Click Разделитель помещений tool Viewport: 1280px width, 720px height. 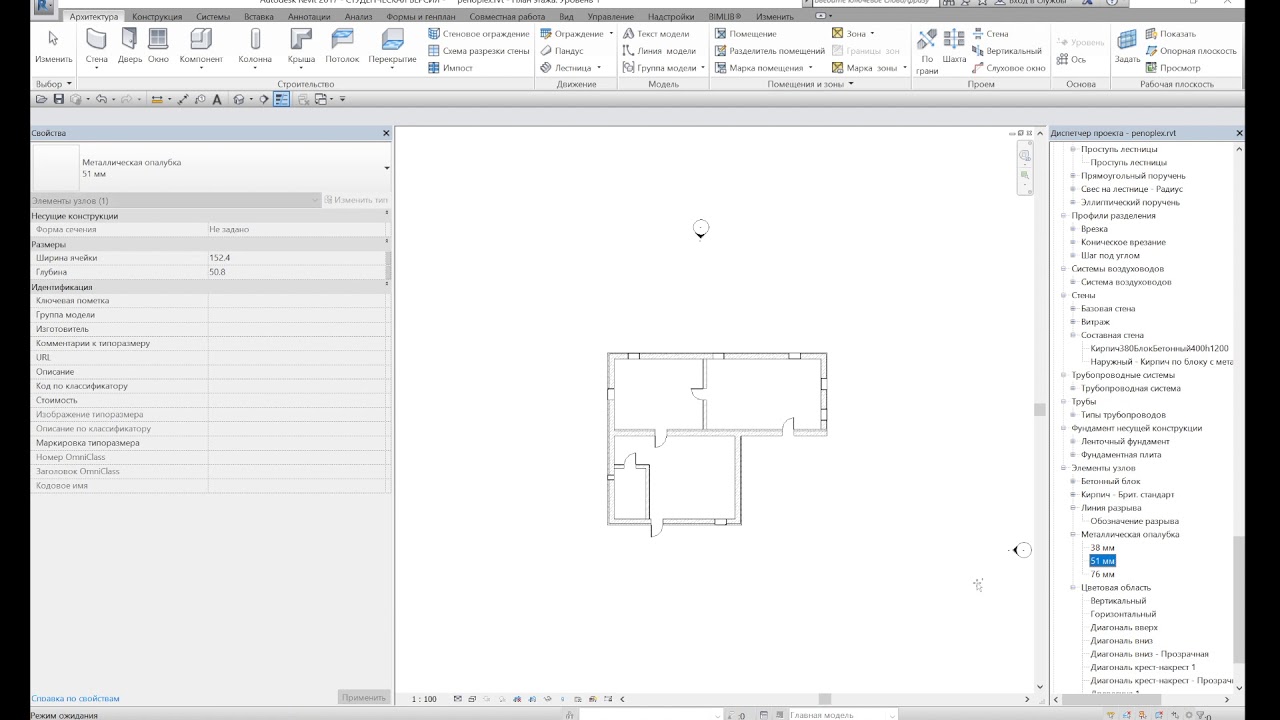770,51
